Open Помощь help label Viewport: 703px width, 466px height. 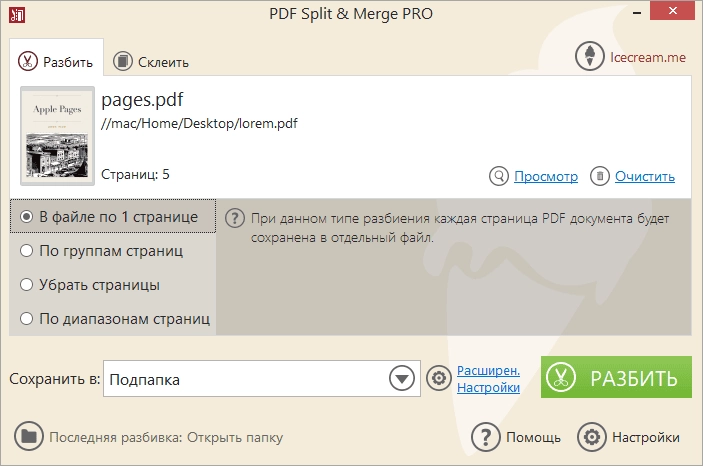pos(534,437)
